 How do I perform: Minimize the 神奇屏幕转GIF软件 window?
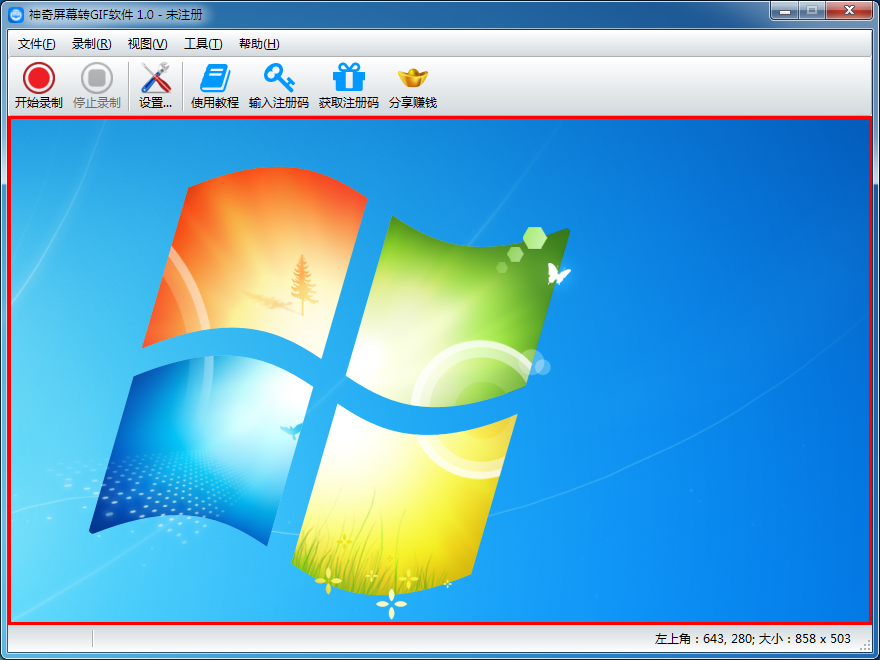(786, 10)
